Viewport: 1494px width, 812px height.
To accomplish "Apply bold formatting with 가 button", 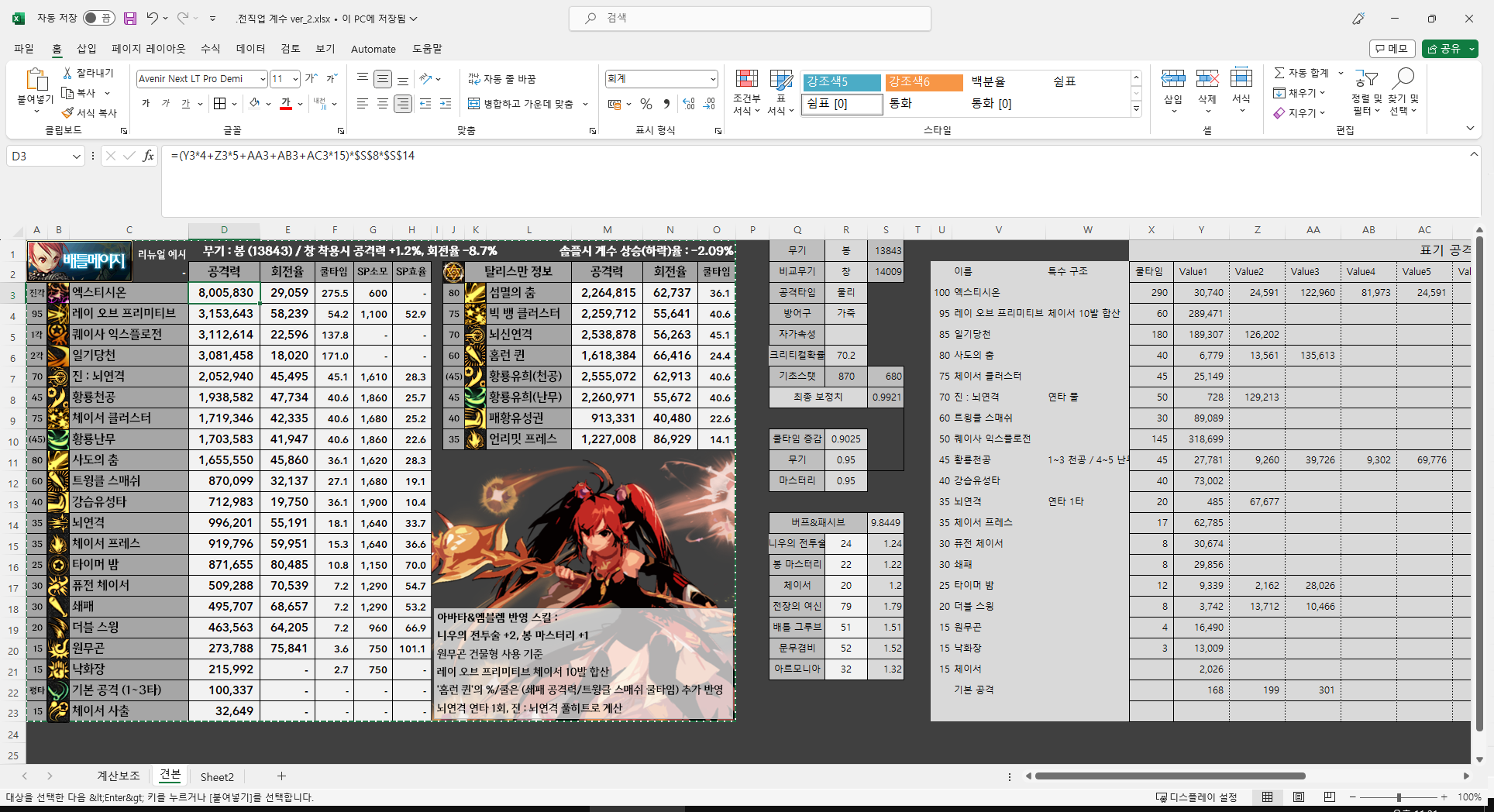I will pos(146,103).
